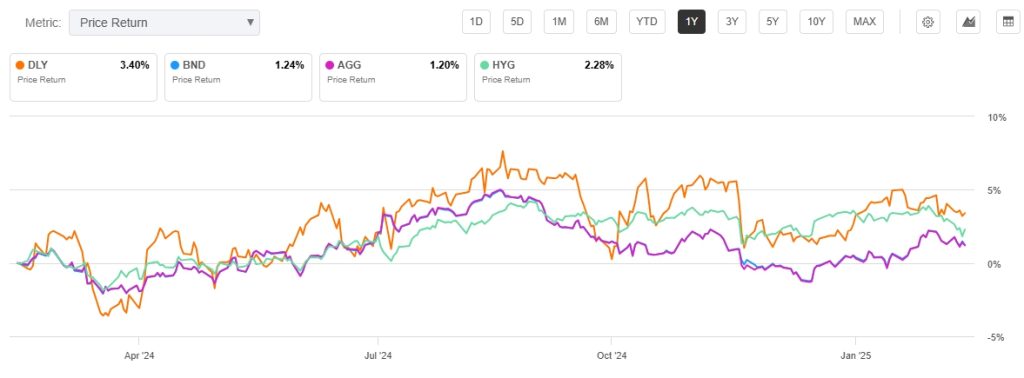
Task: Select the YTD time range
Action: pyautogui.click(x=647, y=22)
